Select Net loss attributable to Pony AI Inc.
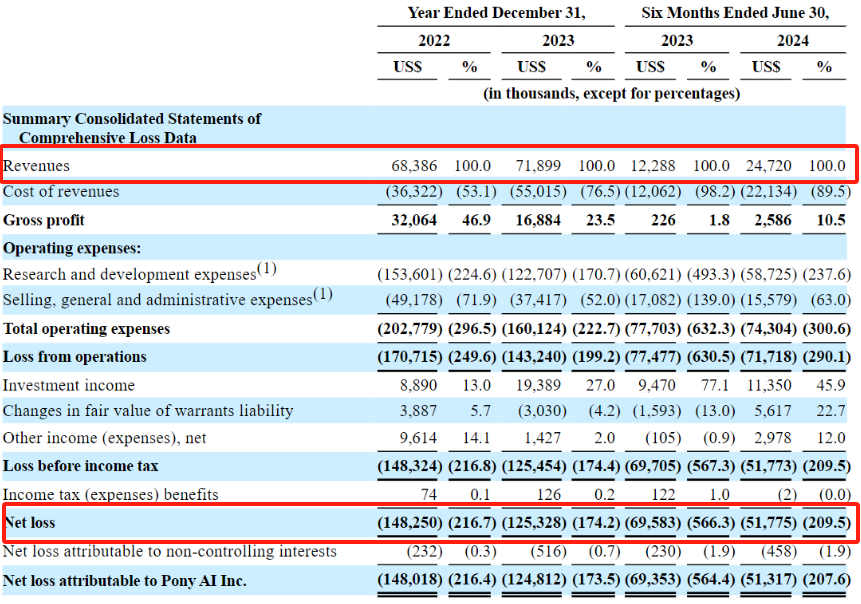The height and width of the screenshot is (604, 861). pyautogui.click(x=125, y=581)
